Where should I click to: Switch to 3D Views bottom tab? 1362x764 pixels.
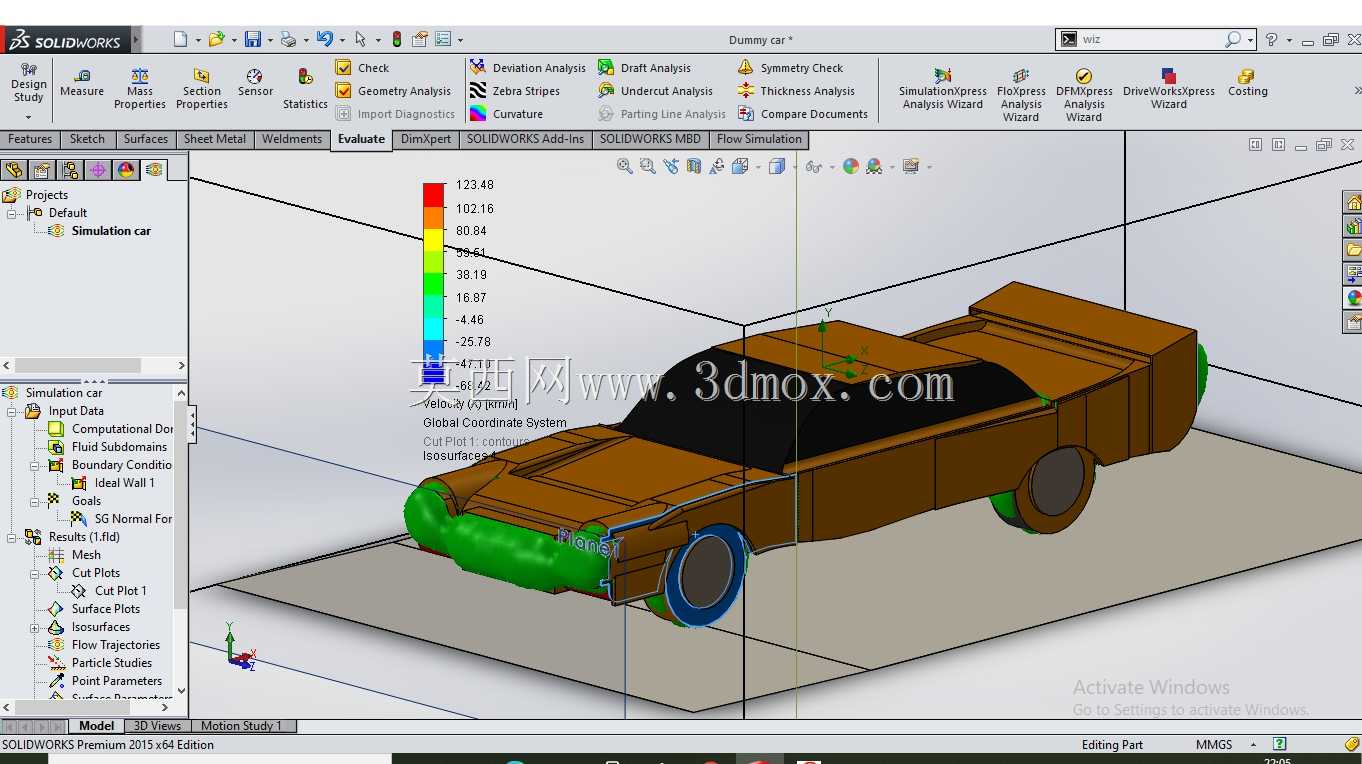158,726
